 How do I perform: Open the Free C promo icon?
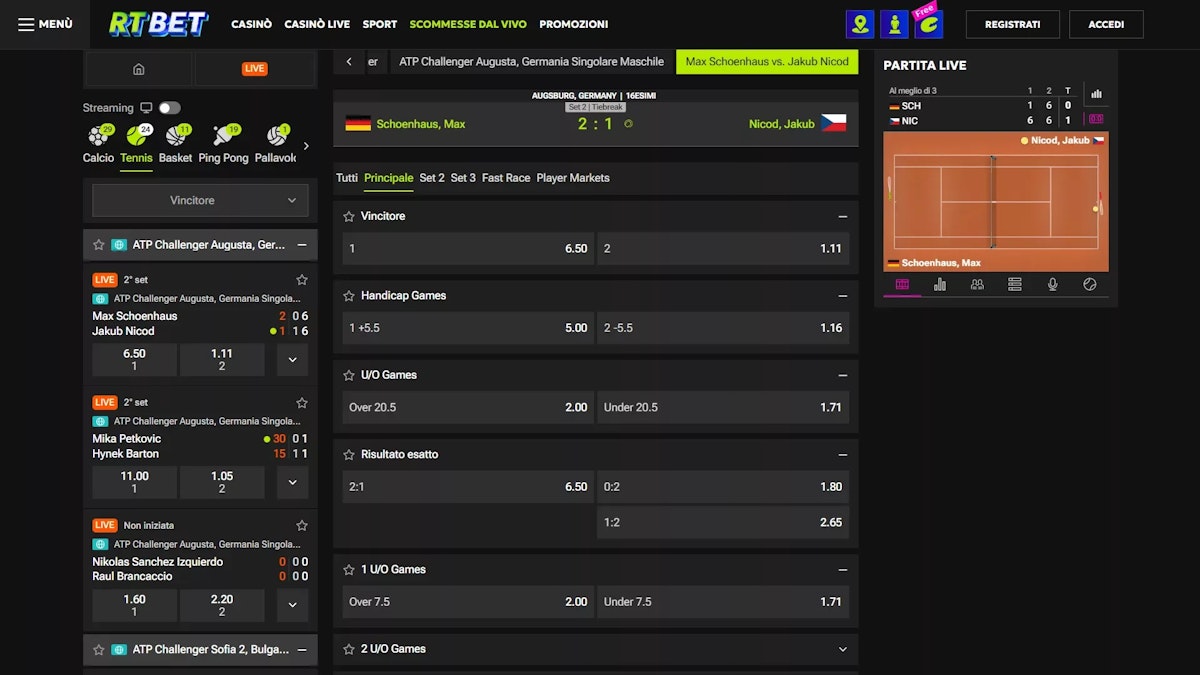pos(930,22)
